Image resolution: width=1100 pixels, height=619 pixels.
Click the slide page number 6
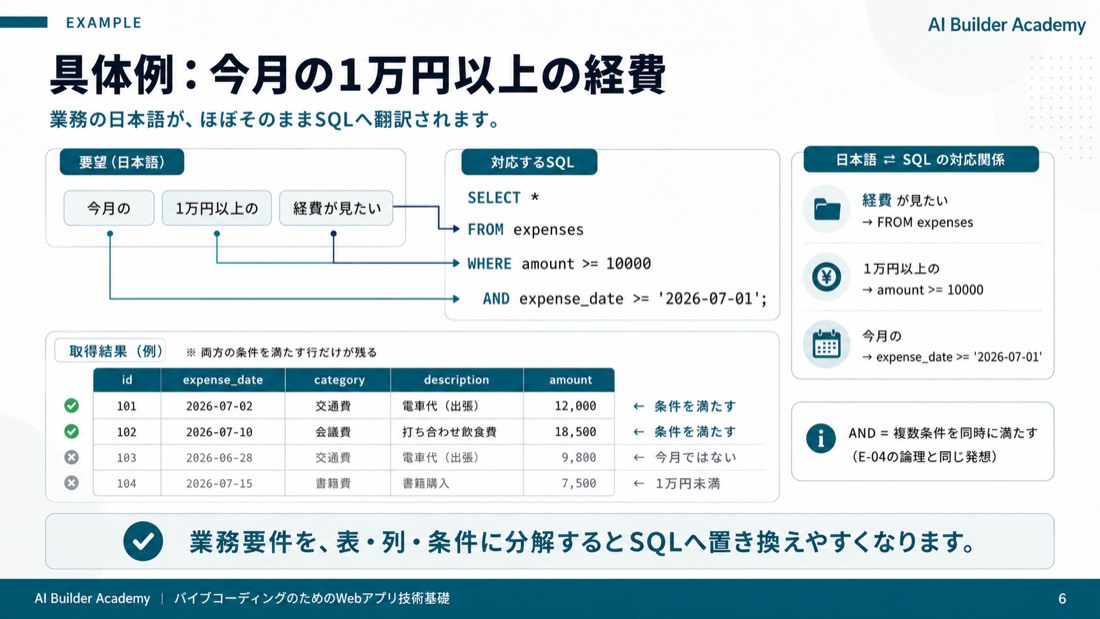[1062, 599]
